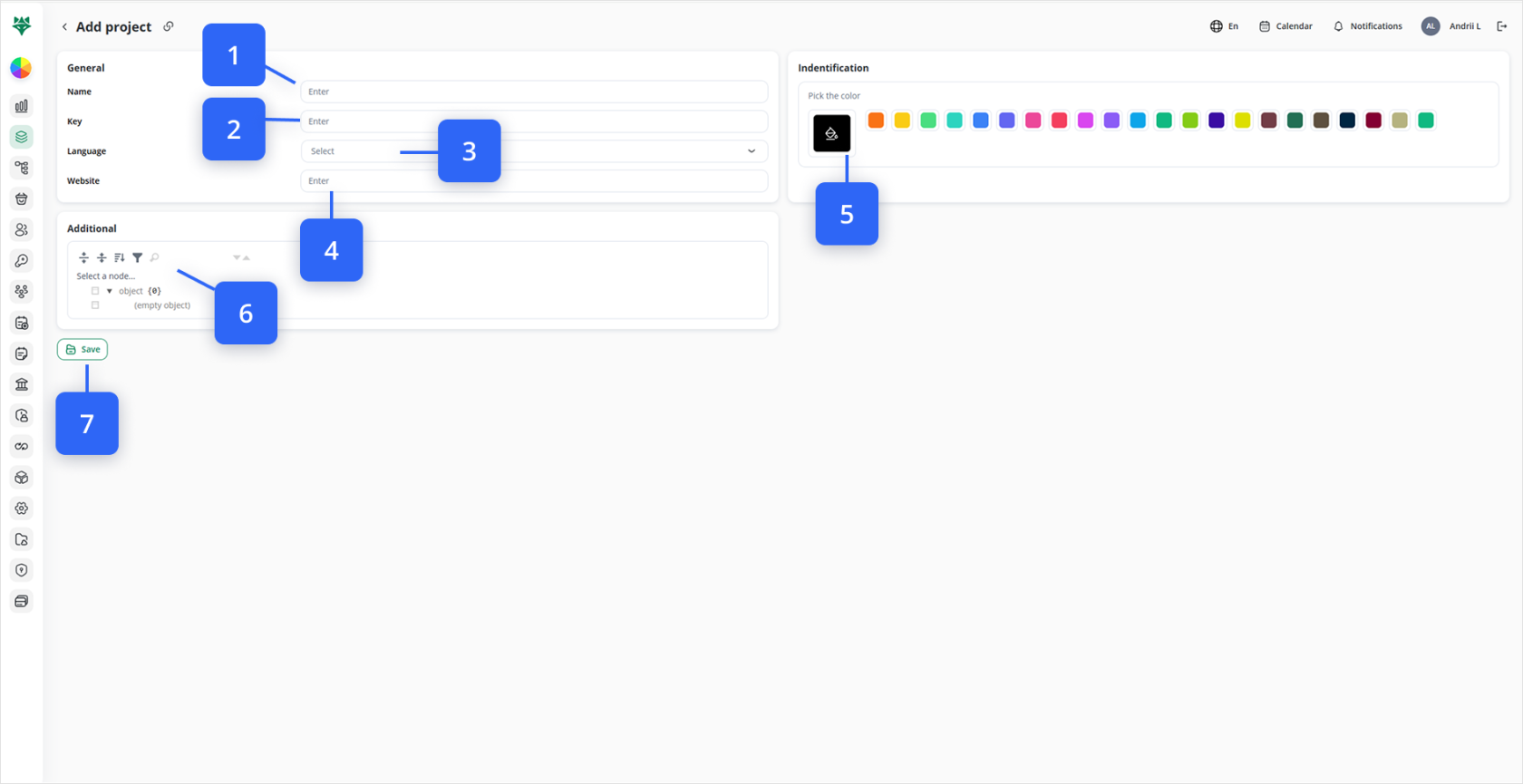Pick the dark indigo color swatch
1523x784 pixels.
[1217, 121]
